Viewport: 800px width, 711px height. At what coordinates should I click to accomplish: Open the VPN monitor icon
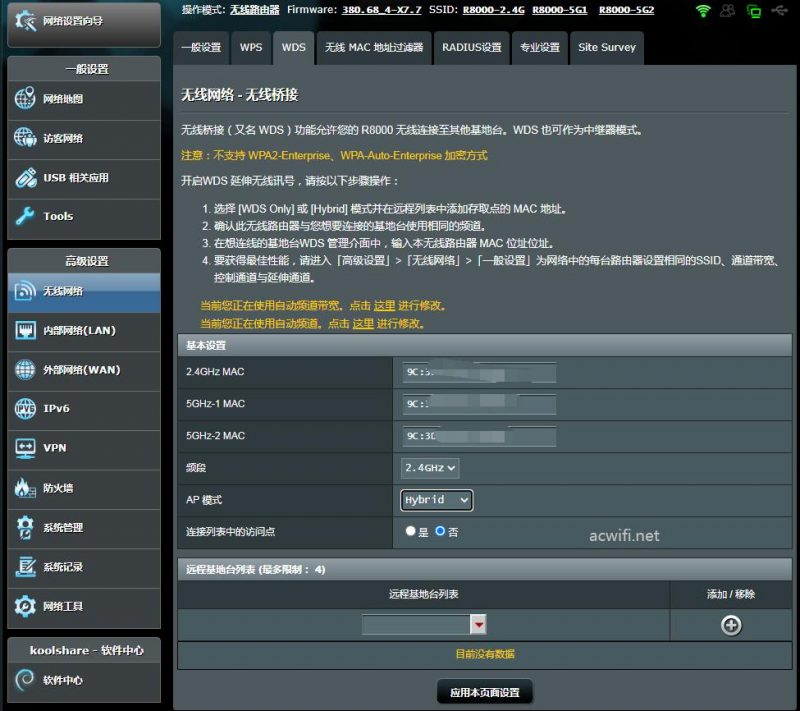[x=25, y=448]
